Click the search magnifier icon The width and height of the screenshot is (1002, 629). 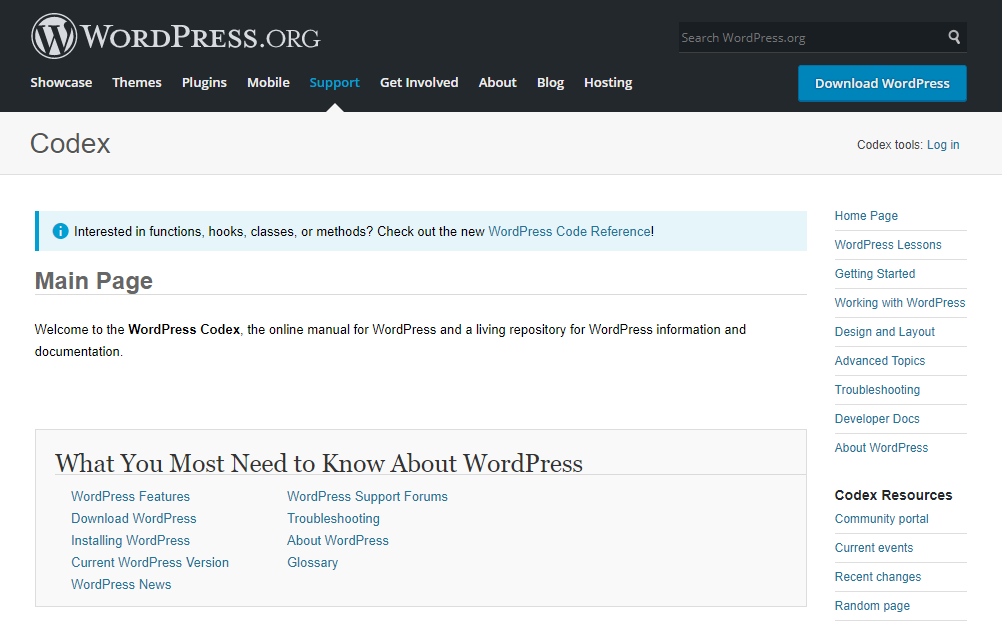click(x=953, y=37)
